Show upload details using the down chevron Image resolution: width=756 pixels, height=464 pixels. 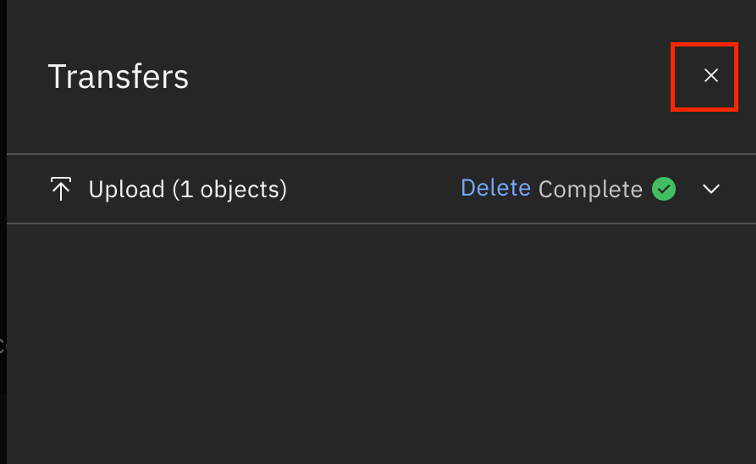(711, 189)
